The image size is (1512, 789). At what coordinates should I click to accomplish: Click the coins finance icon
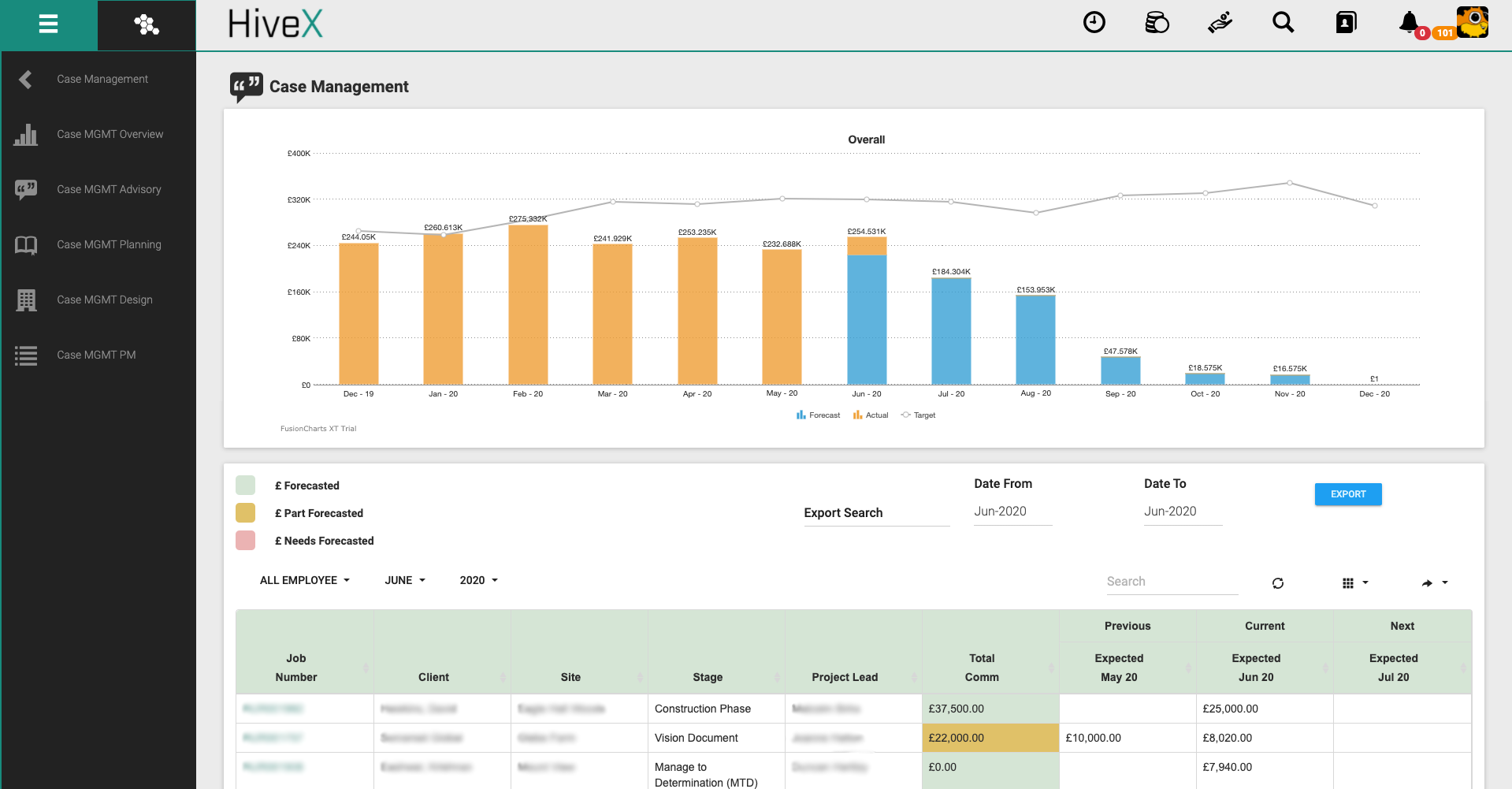coord(1157,23)
